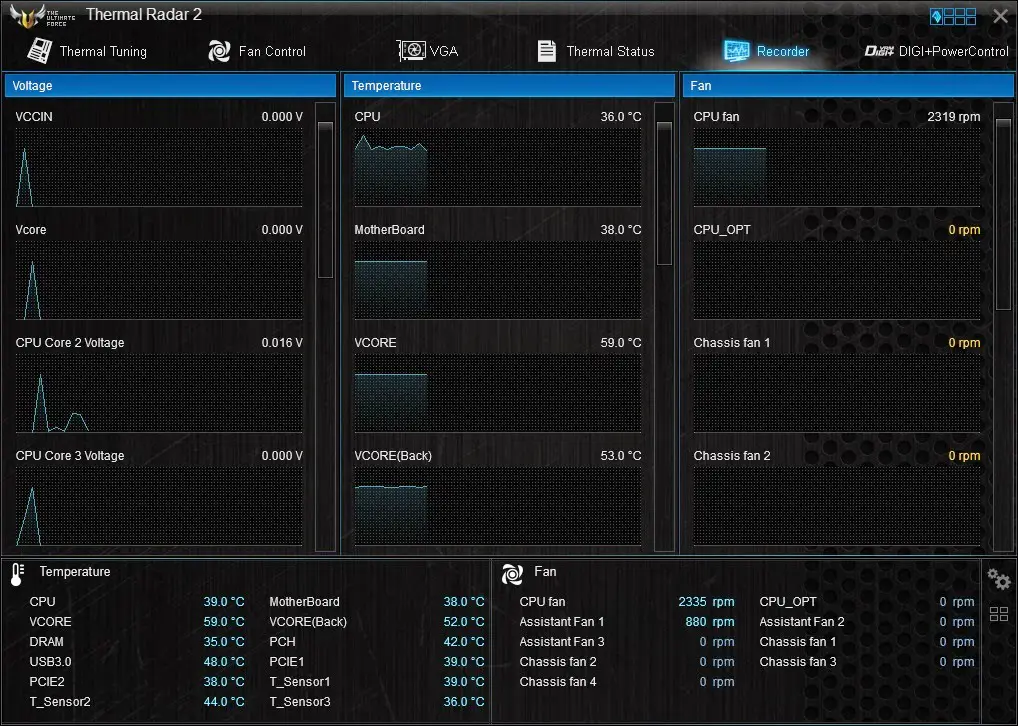Click Chassis fan 3 in fan list
This screenshot has width=1018, height=726.
pyautogui.click(x=798, y=662)
